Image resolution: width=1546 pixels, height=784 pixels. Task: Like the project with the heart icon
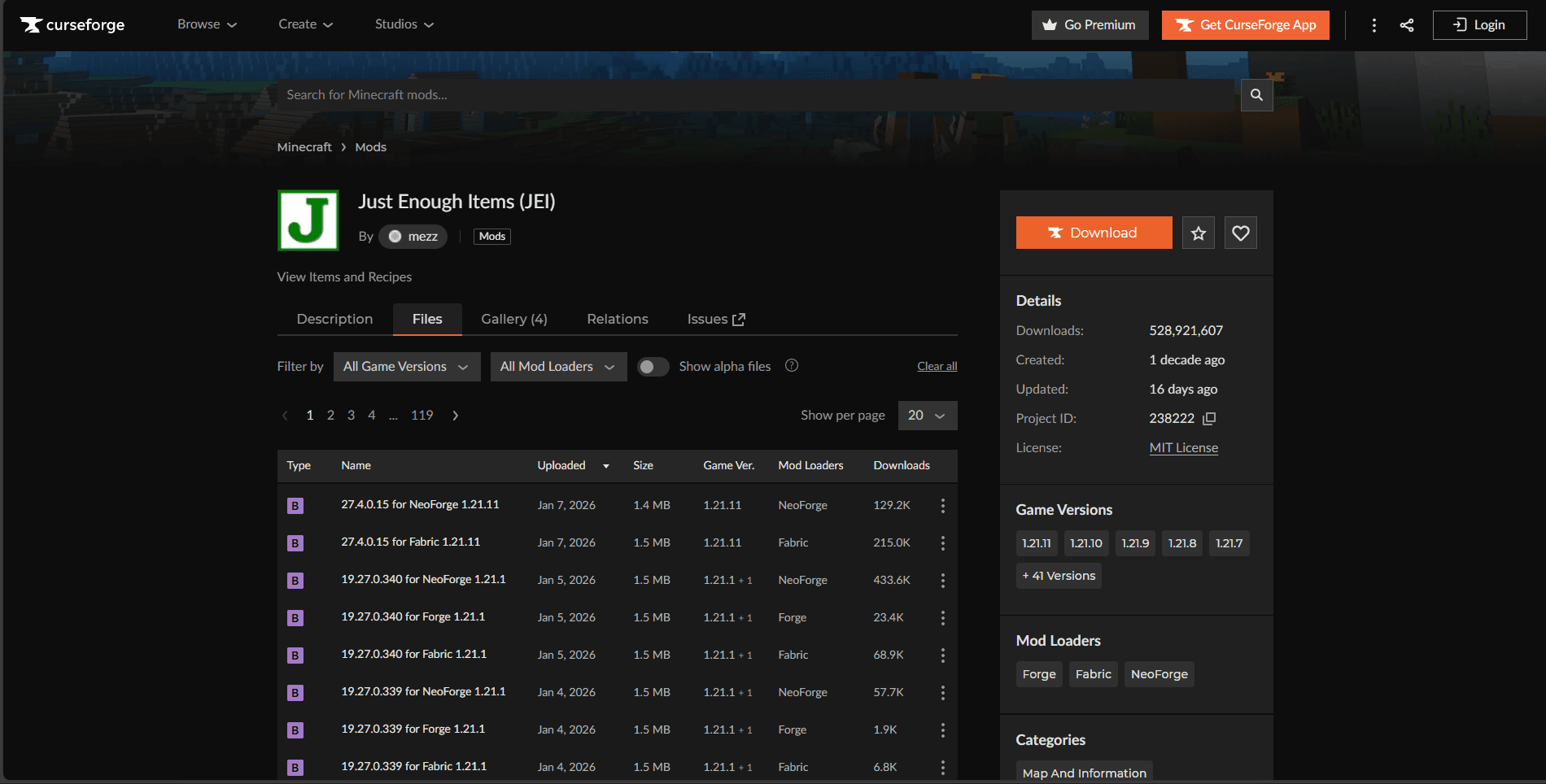[1241, 233]
